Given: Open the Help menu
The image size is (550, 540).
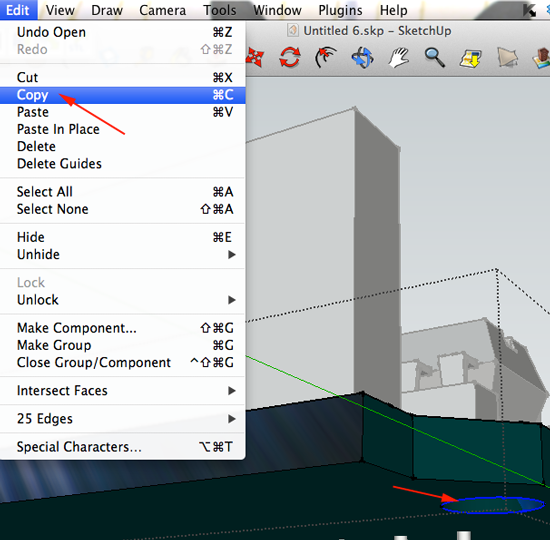Looking at the screenshot, I should click(x=394, y=10).
